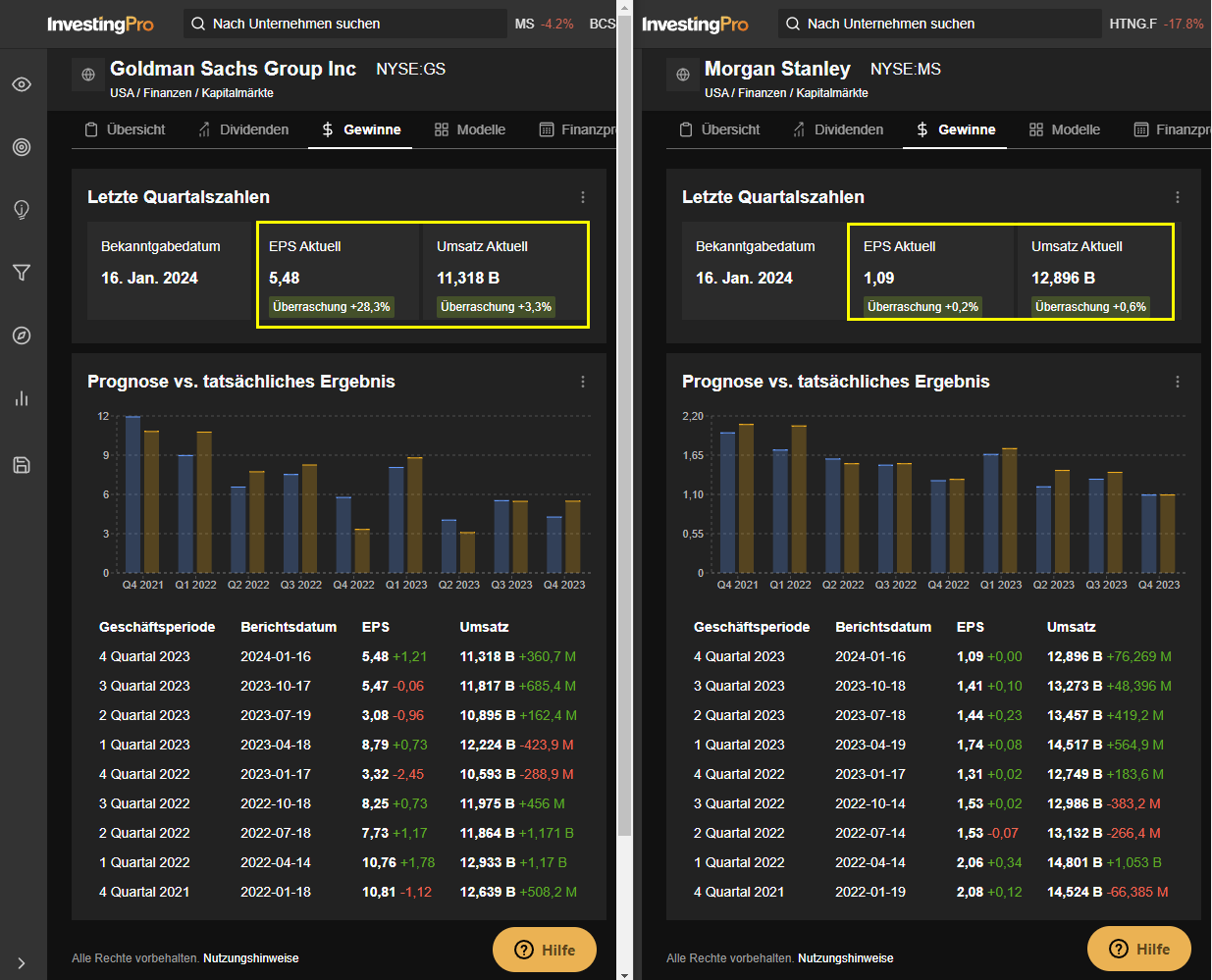Image resolution: width=1212 pixels, height=980 pixels.
Task: Click the MS -4.2% ticker in the header
Action: [x=545, y=24]
